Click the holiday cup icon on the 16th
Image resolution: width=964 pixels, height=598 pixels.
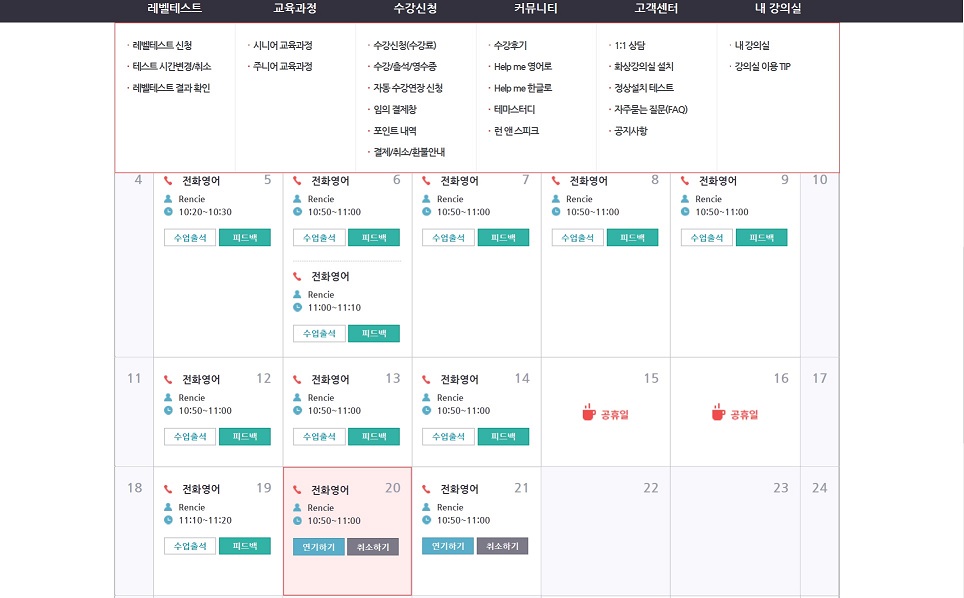(717, 412)
